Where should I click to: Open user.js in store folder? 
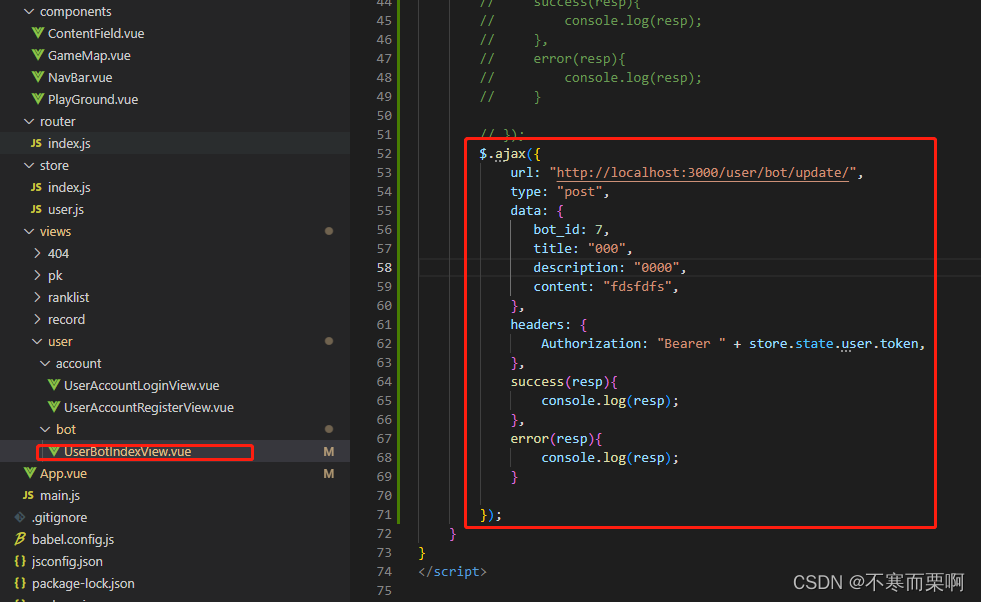click(66, 210)
